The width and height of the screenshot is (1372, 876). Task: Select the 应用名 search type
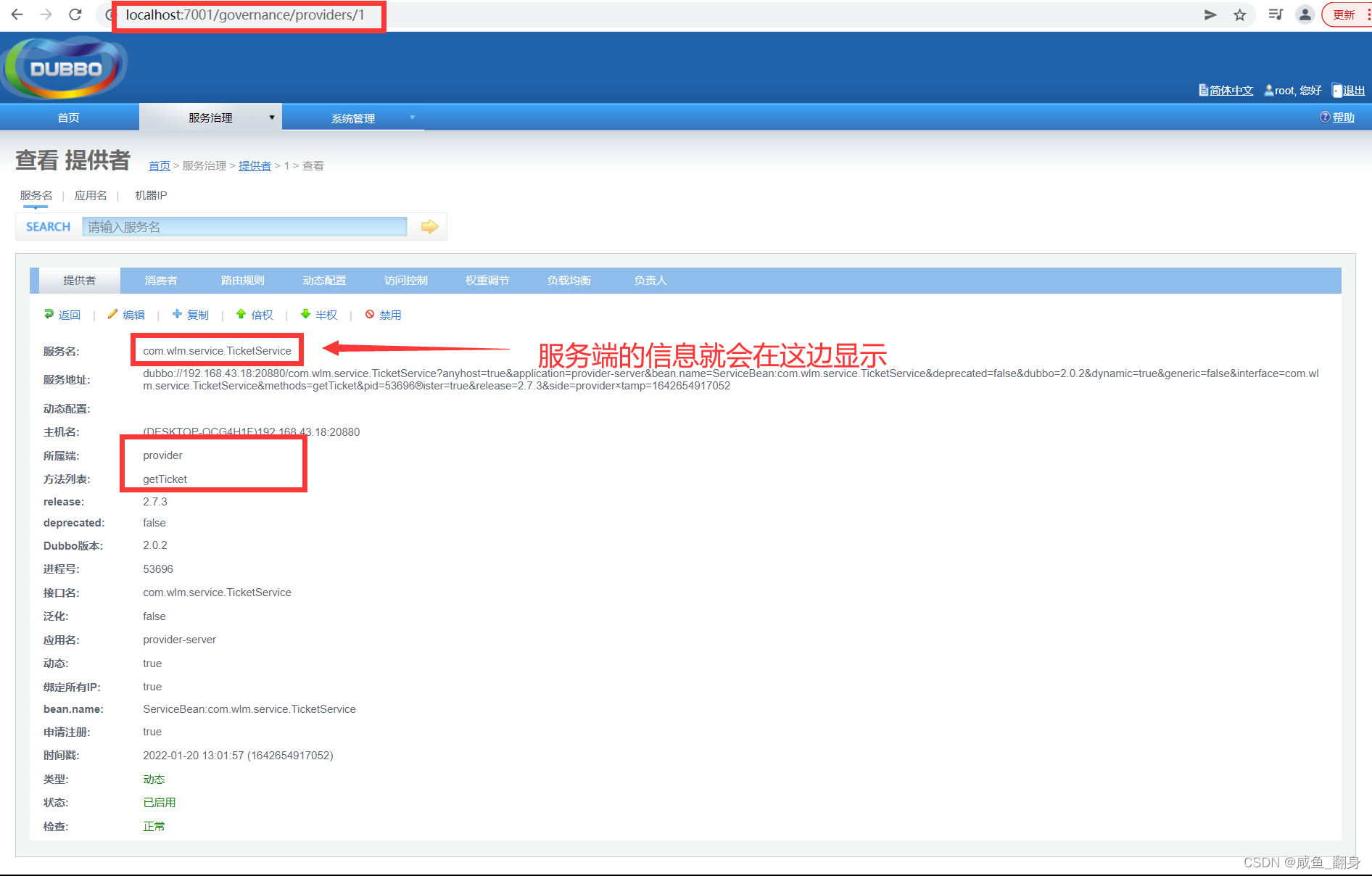(91, 196)
